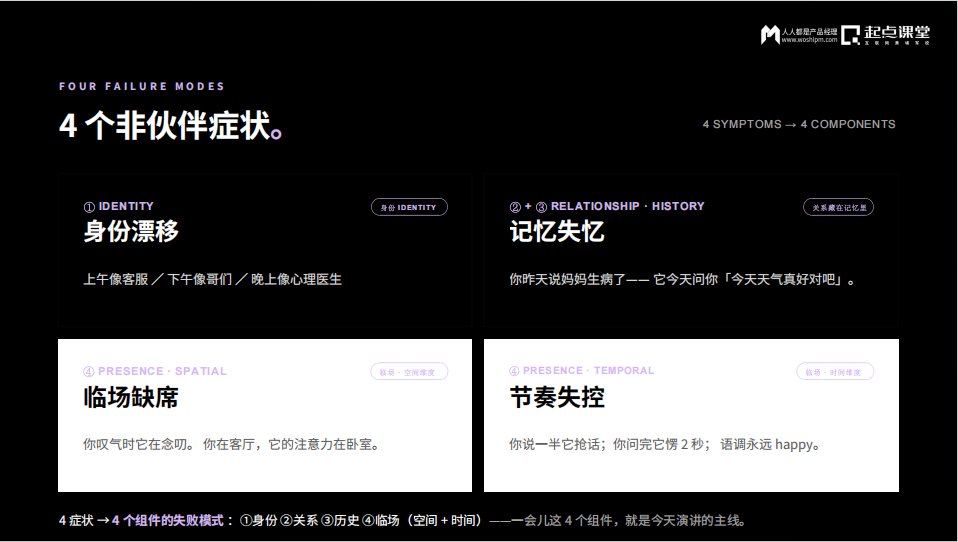The image size is (958, 542).
Task: Click the 临场缺席 card title
Action: point(131,397)
